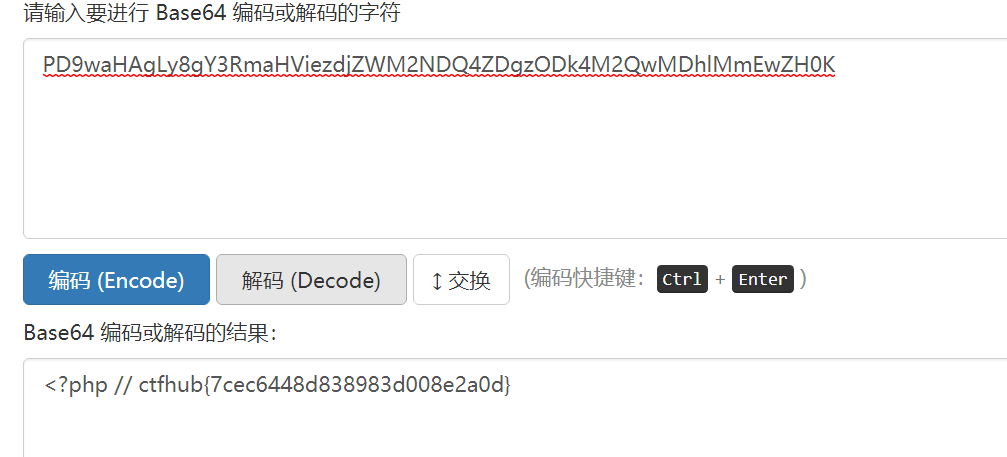The width and height of the screenshot is (1007, 457).
Task: Click the blue 编码 (Encode) button
Action: 116,279
